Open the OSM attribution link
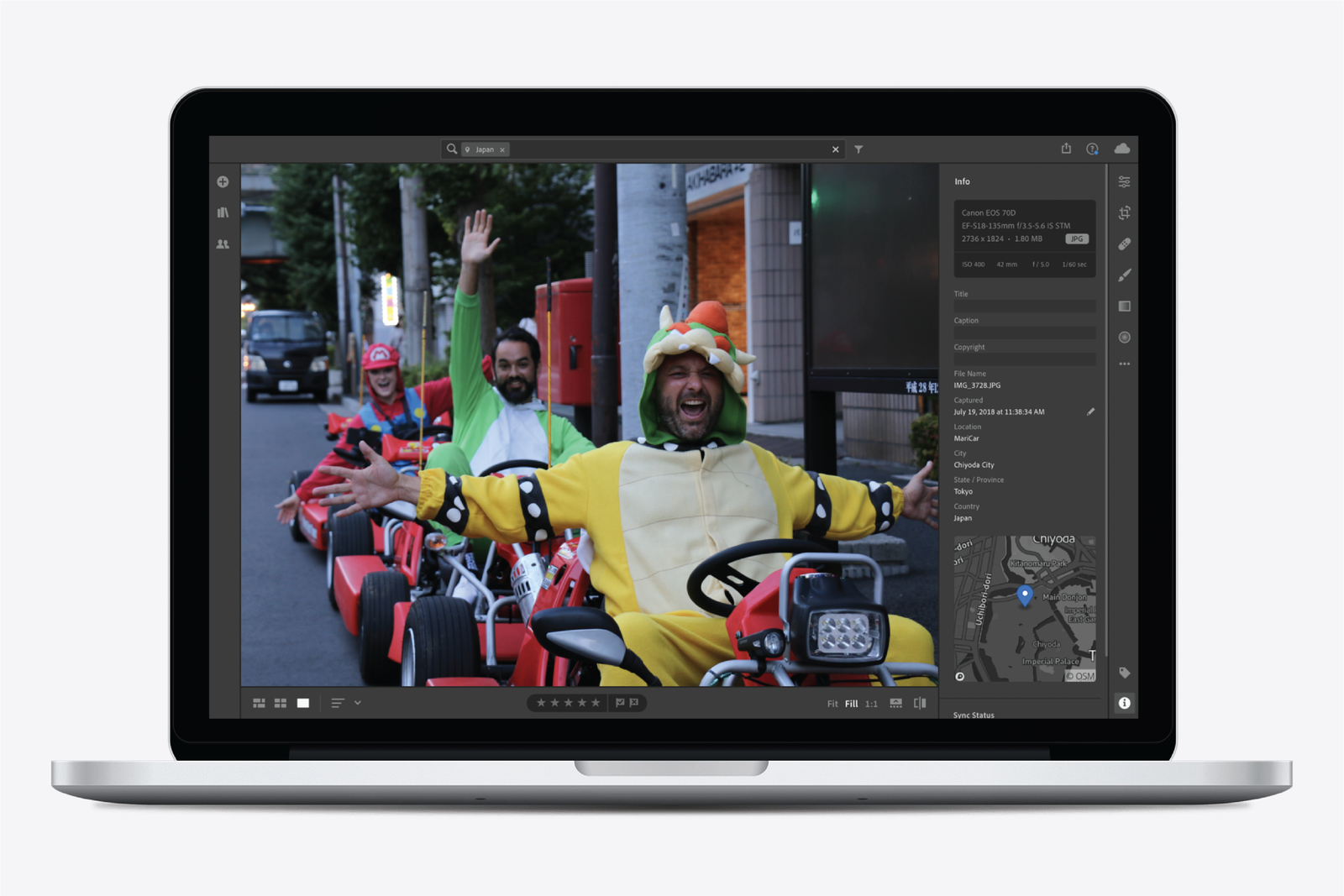Viewport: 1344px width, 896px height. coord(1080,676)
